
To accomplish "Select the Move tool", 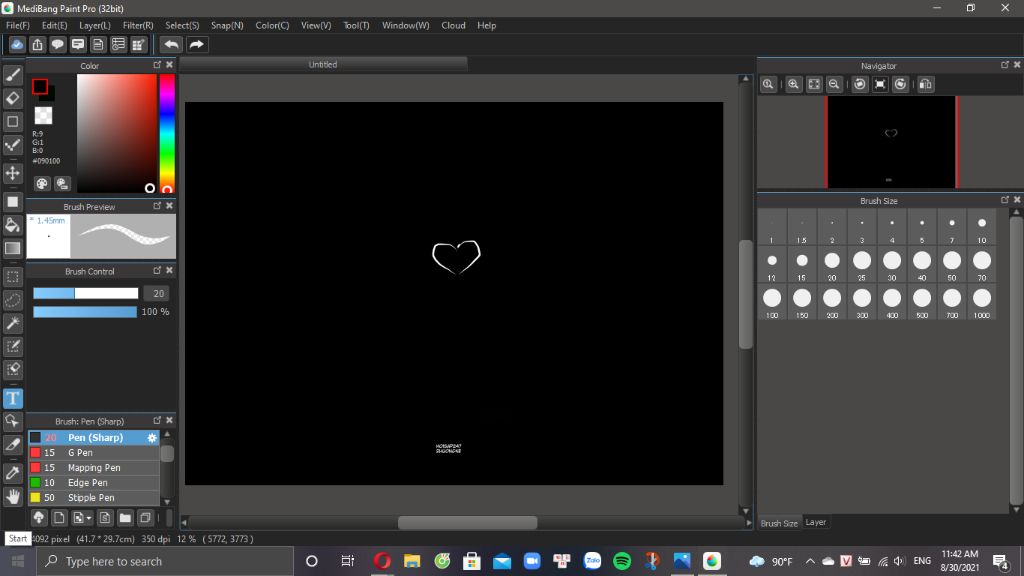I will pos(12,173).
